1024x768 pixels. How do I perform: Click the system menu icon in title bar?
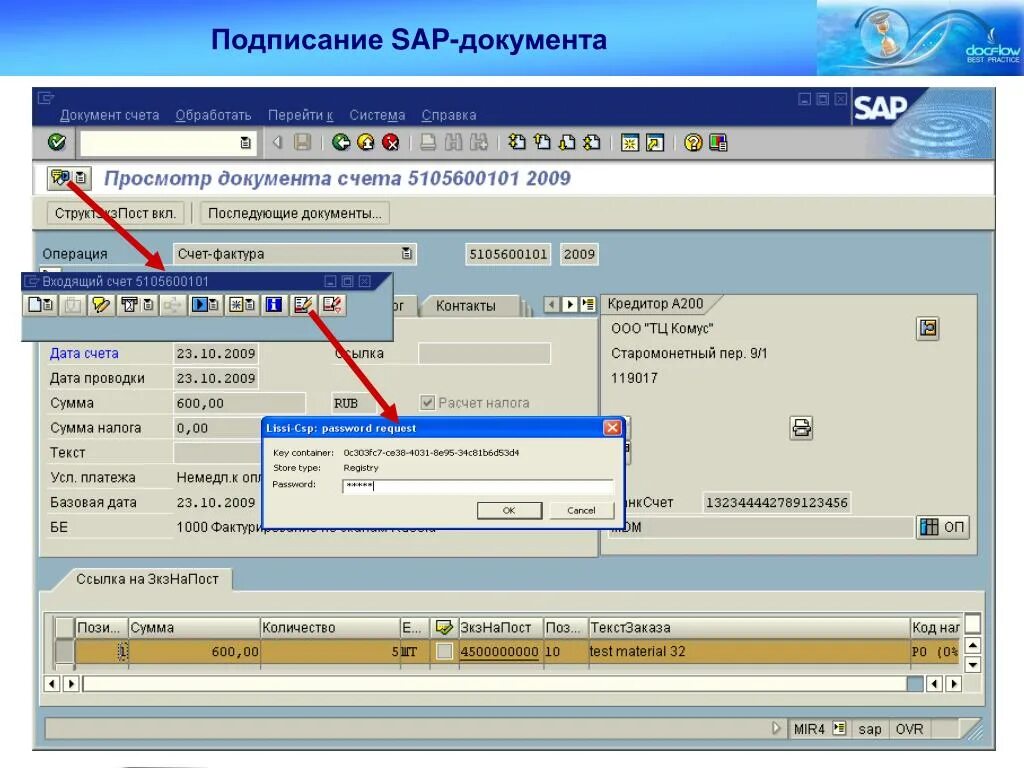coord(46,98)
